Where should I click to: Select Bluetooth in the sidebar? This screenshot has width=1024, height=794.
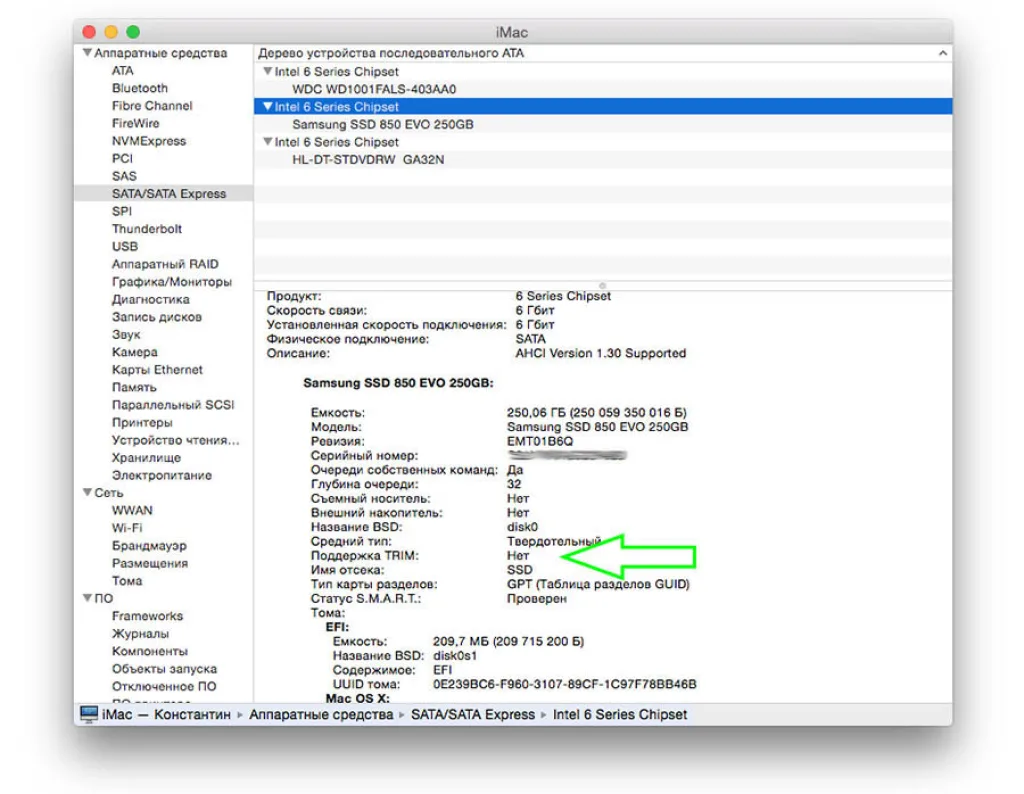(140, 88)
